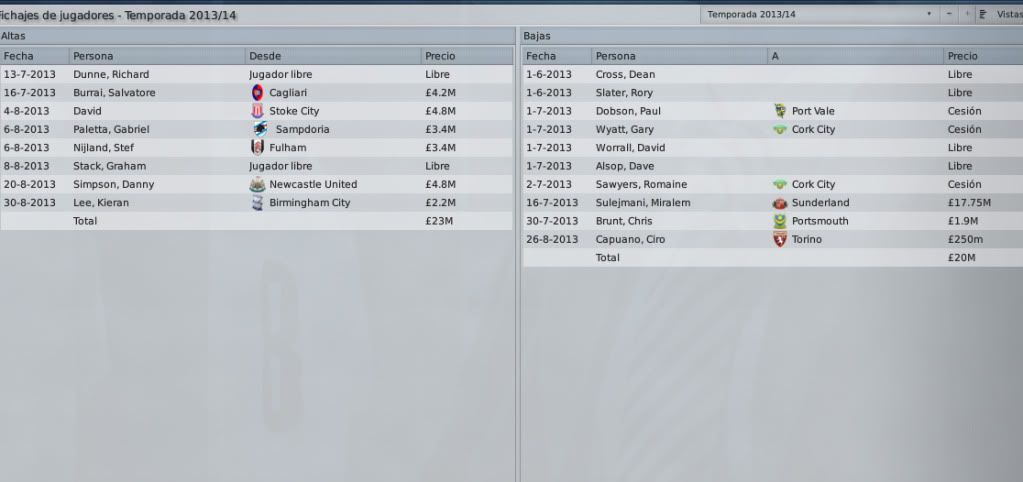The image size is (1023, 482).
Task: Open player David in Altas list
Action: [x=87, y=111]
